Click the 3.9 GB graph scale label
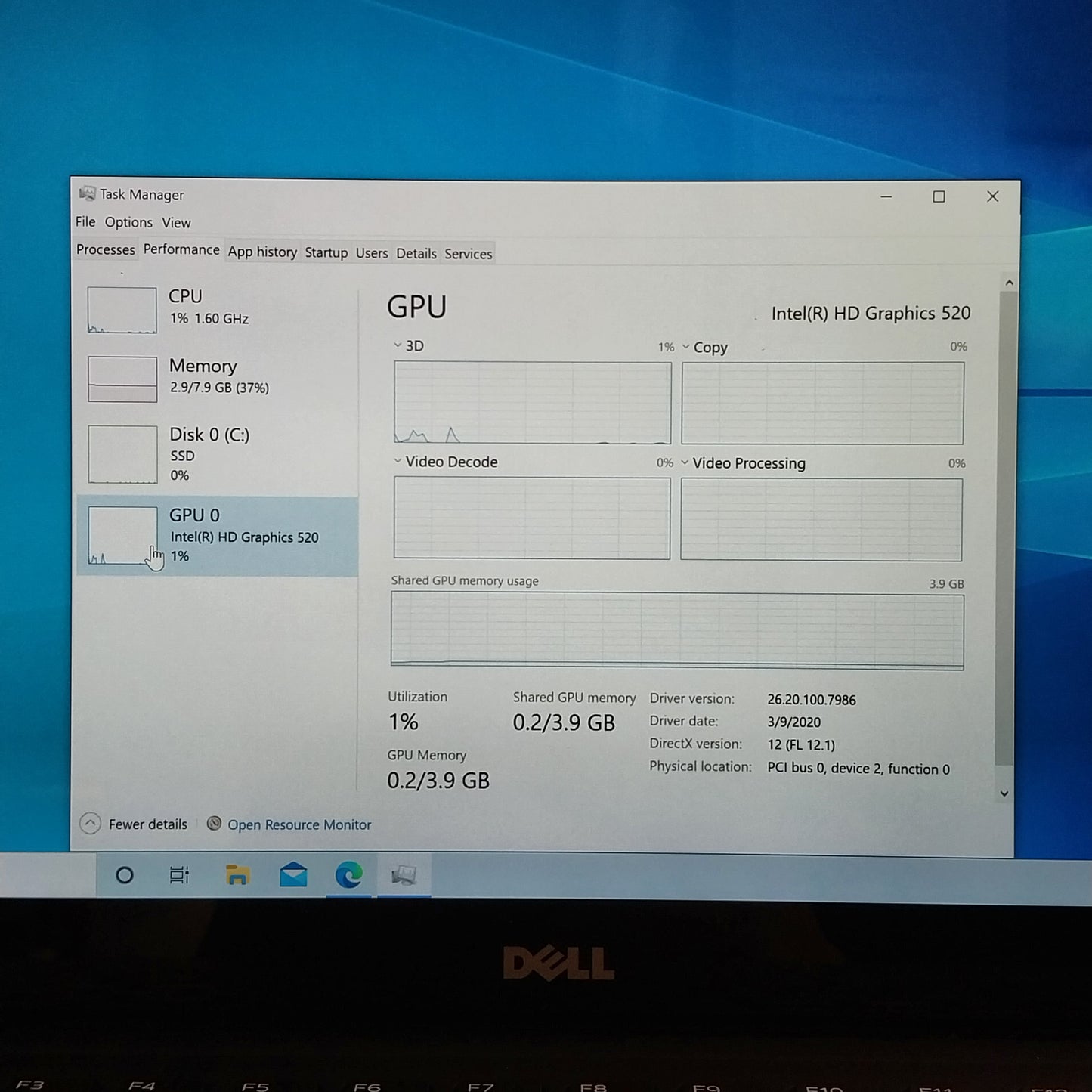This screenshot has width=1092, height=1092. pos(946,583)
